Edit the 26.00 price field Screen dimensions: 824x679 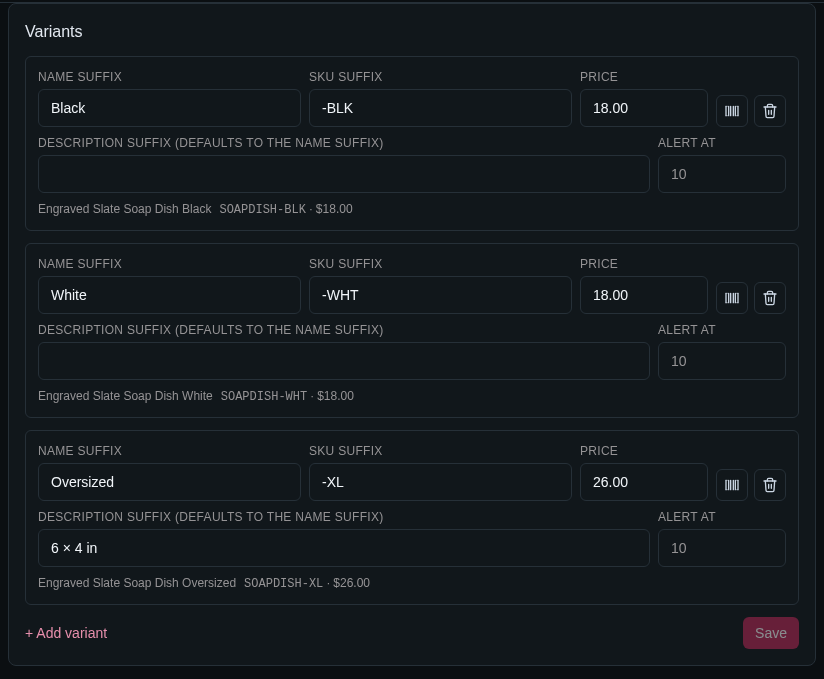coord(643,482)
